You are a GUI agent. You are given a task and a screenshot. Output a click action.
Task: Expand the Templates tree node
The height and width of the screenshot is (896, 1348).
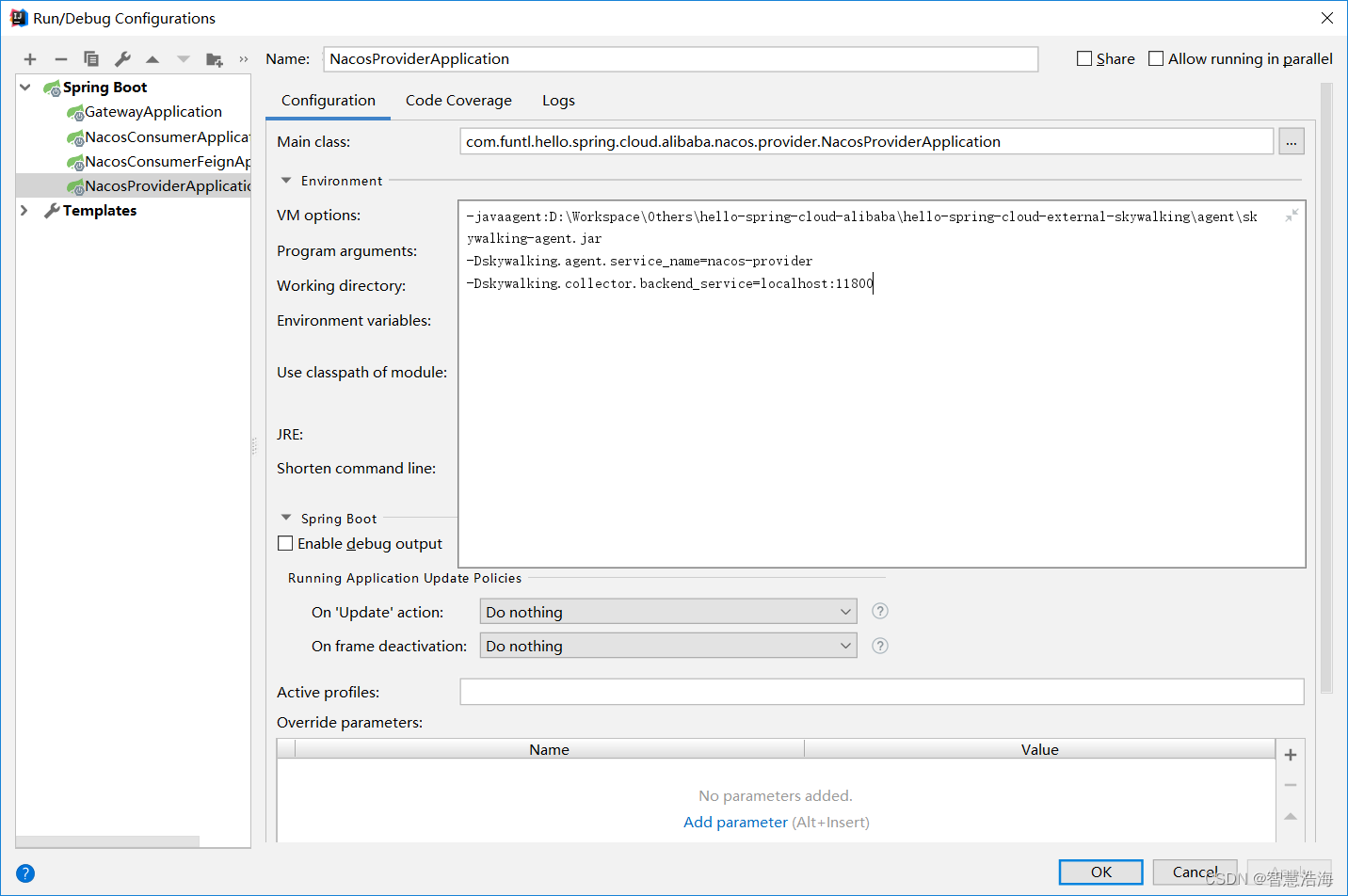24,210
